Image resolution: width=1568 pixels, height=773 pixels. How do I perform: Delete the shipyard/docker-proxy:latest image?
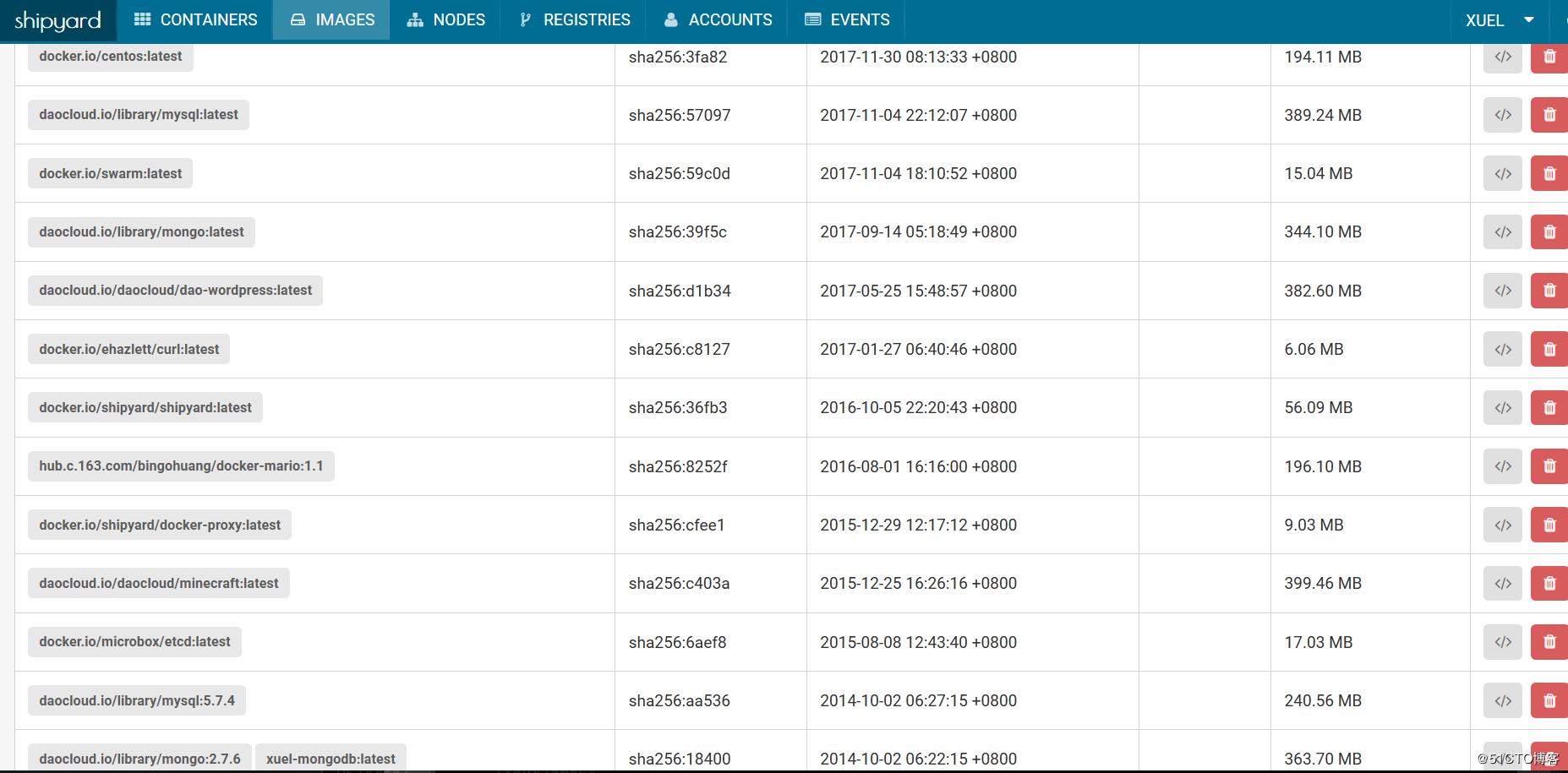point(1549,525)
